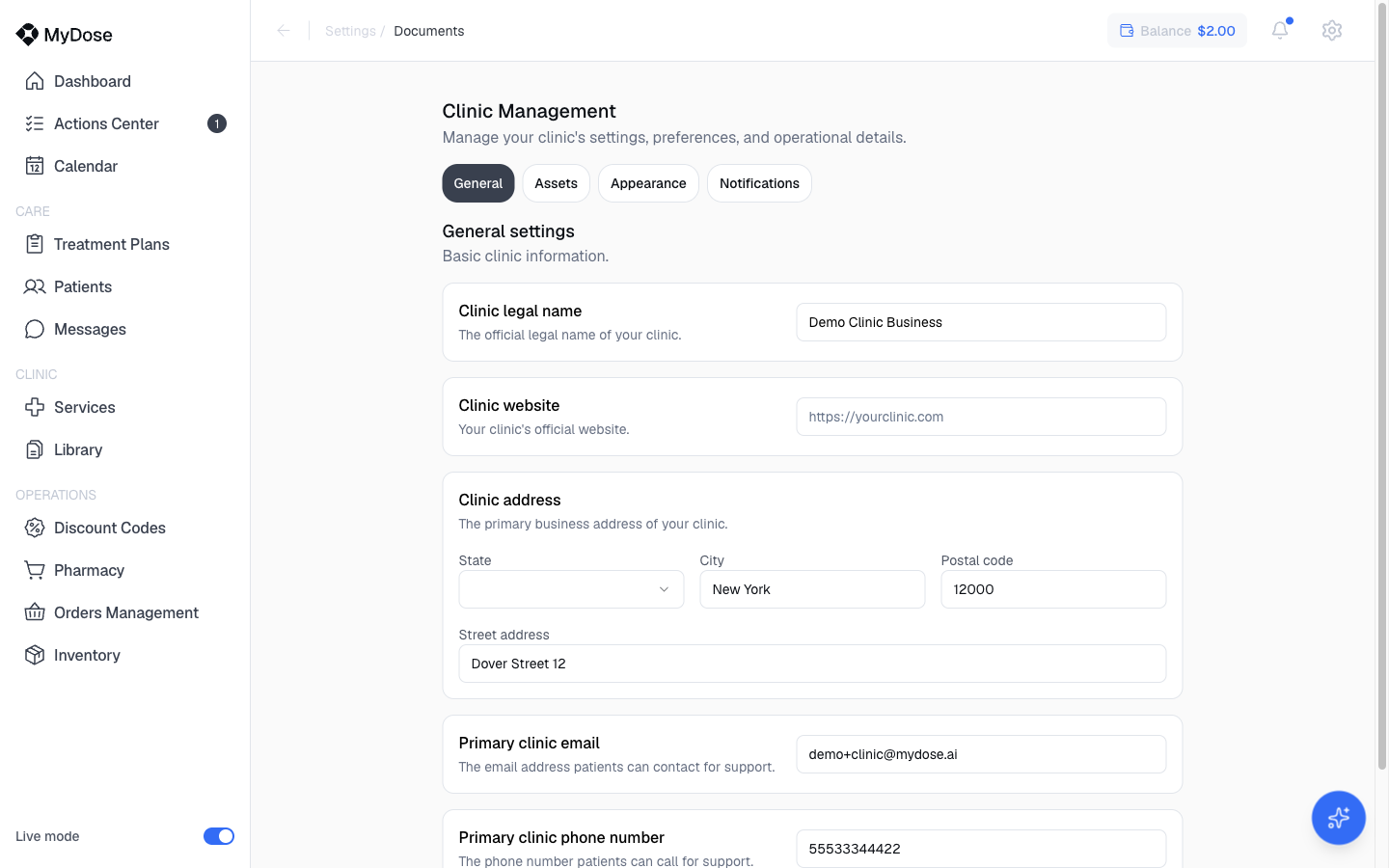Click the Documents breadcrumb text

pyautogui.click(x=429, y=31)
